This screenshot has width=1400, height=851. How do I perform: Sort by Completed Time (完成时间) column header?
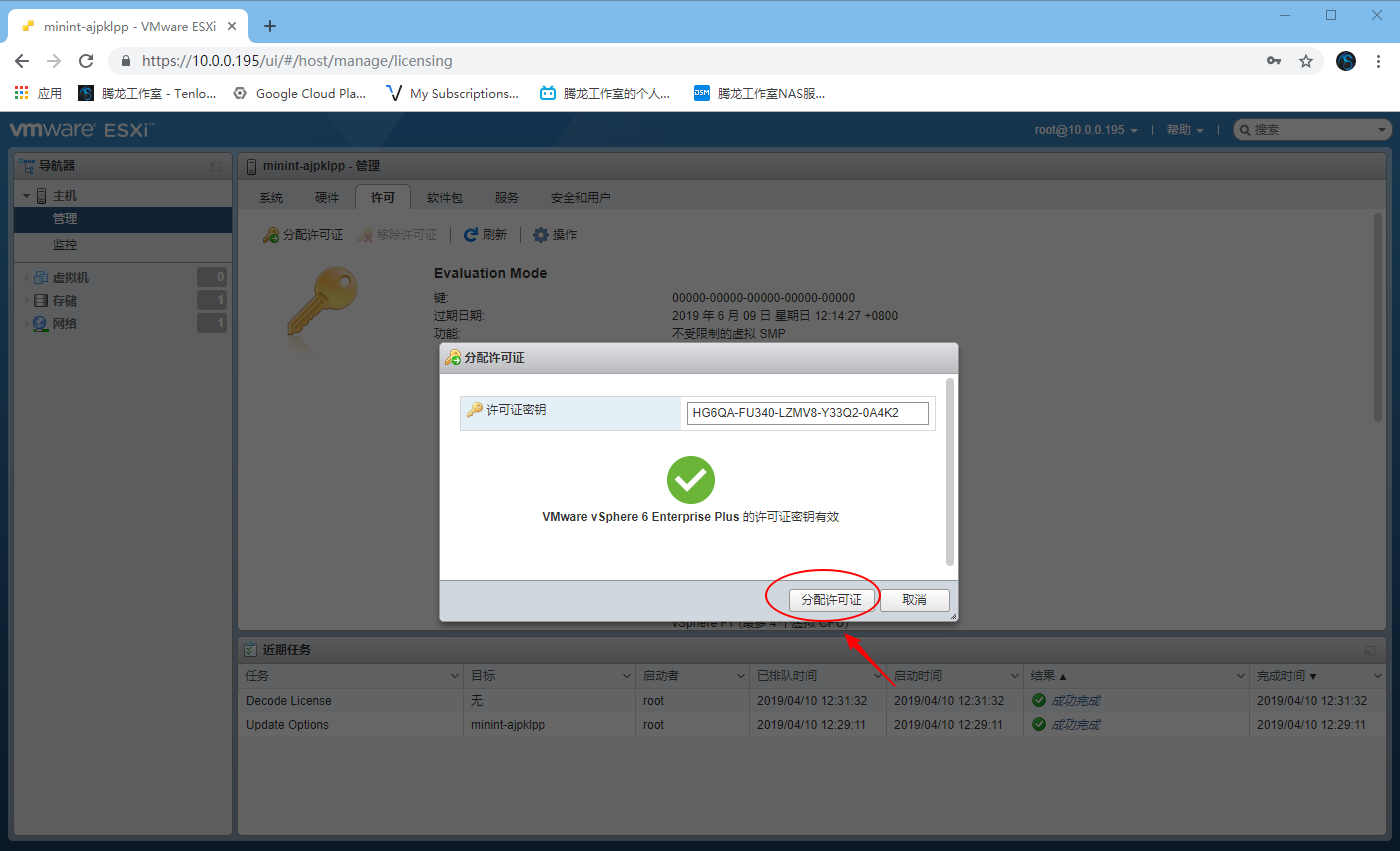[1318, 676]
